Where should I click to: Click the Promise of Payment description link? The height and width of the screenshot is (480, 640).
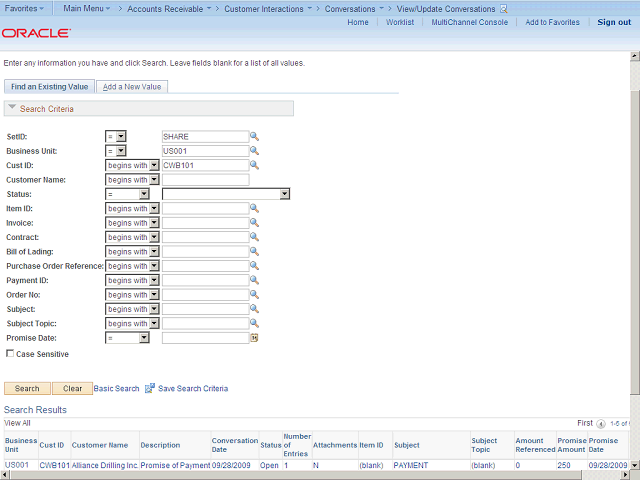pyautogui.click(x=175, y=465)
